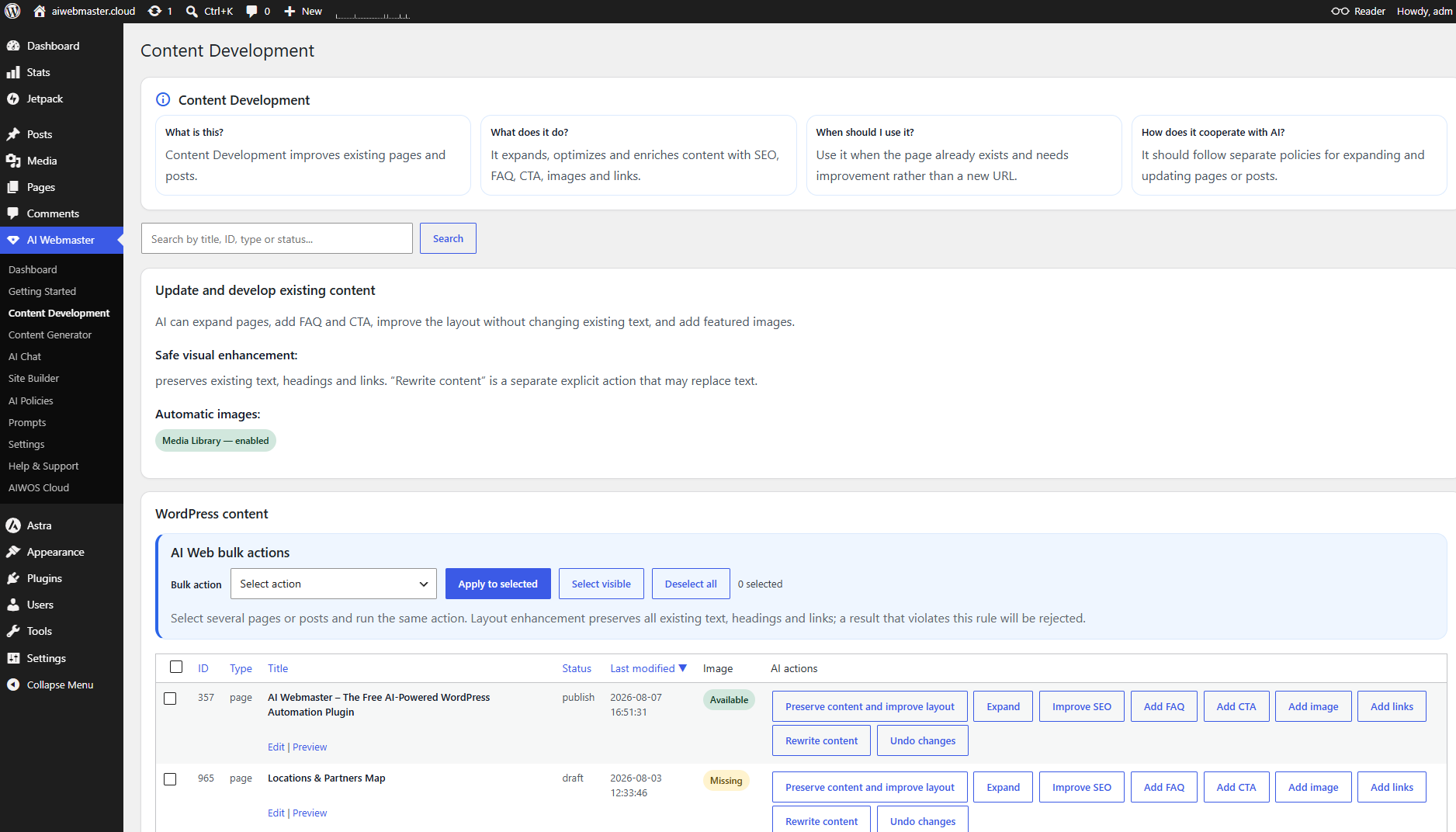The width and height of the screenshot is (1456, 832).
Task: Click Undo changes for page 357
Action: point(923,740)
